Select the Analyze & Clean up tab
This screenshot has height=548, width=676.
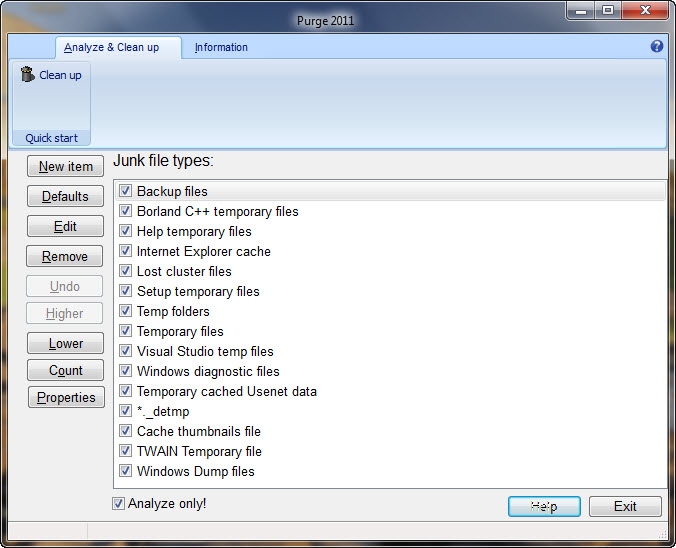coord(111,47)
